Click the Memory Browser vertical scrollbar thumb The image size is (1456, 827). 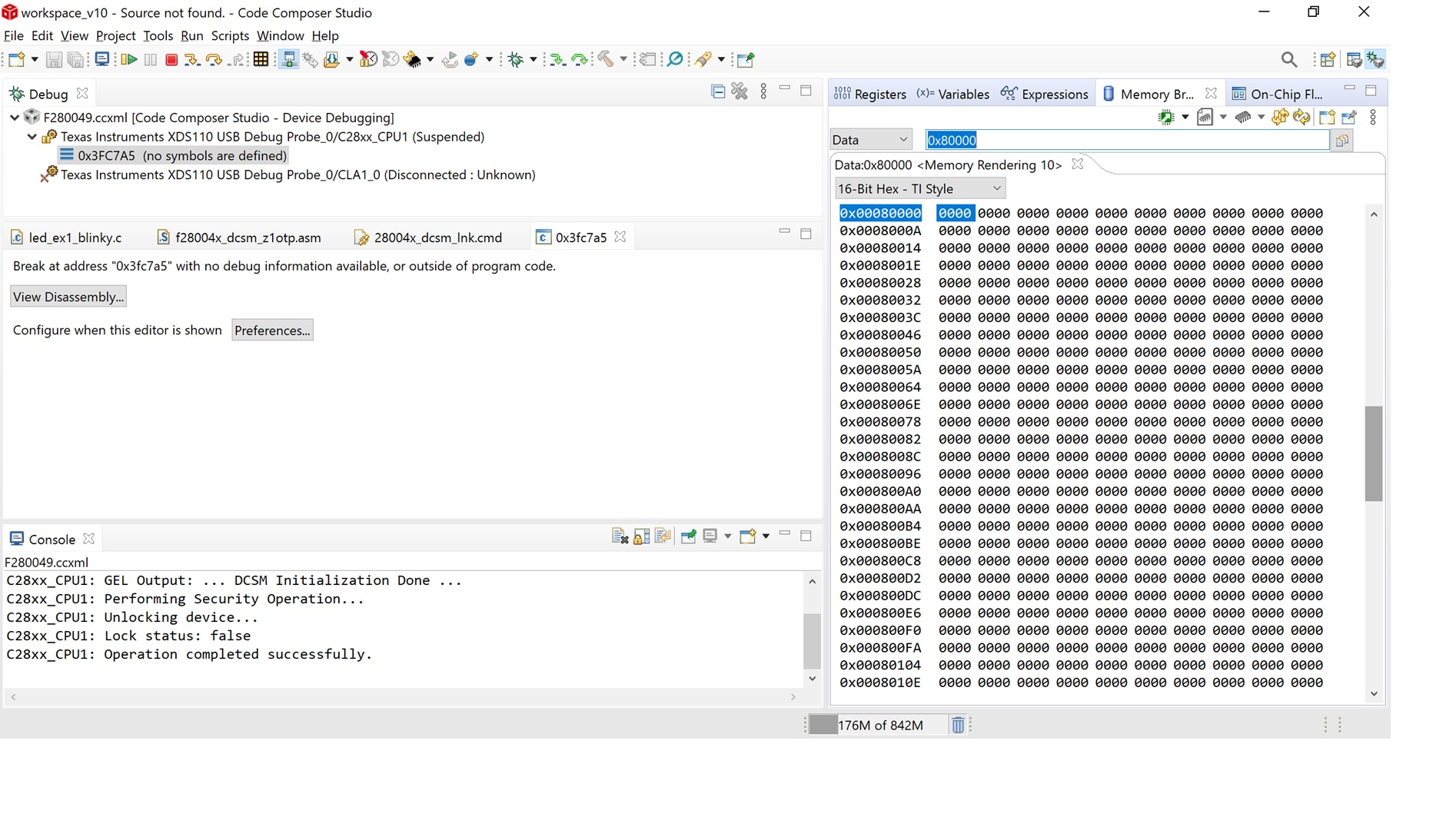(x=1374, y=453)
